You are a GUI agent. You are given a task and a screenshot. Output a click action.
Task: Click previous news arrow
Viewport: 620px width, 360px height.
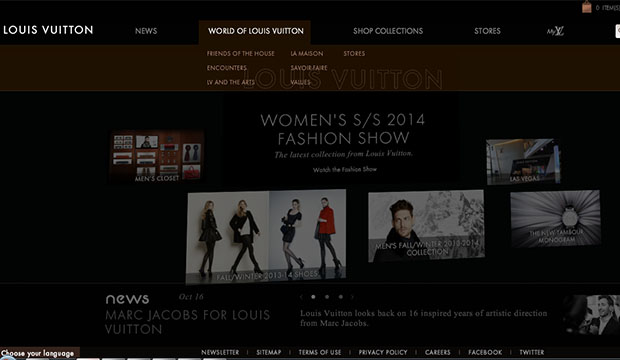[301, 297]
